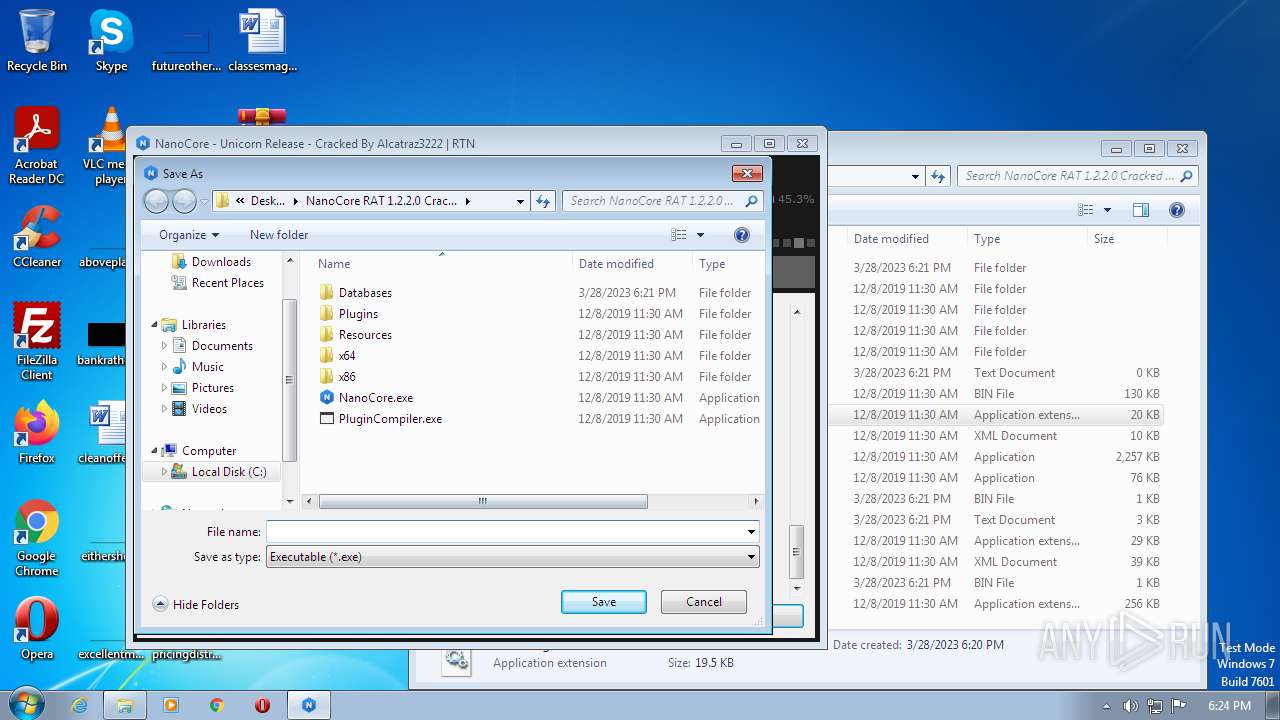Select PluginCompiler.exe file in list
1280x720 pixels.
[x=390, y=419]
